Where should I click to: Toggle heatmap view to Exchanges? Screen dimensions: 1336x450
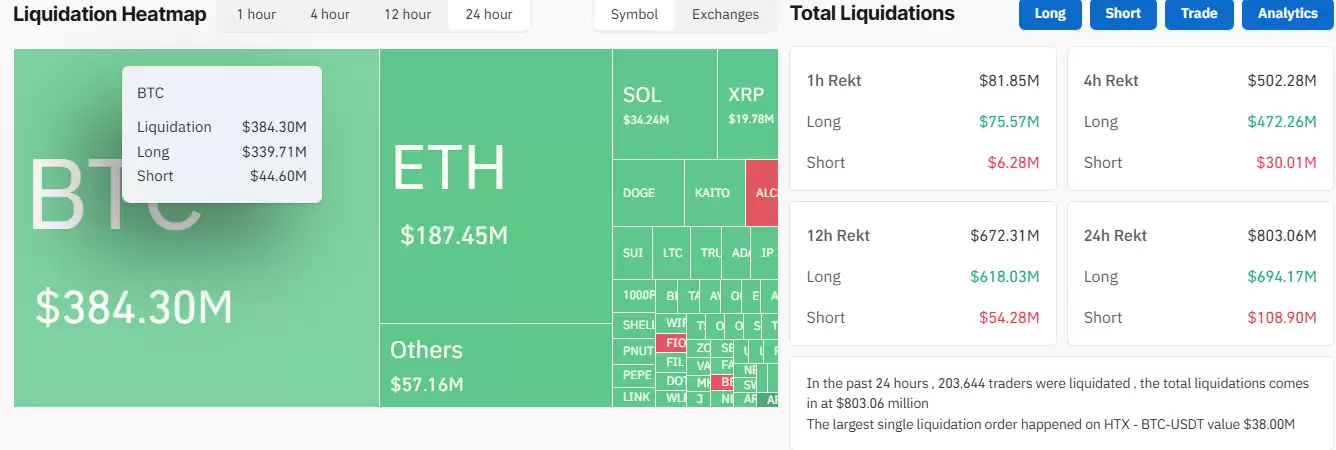725,14
